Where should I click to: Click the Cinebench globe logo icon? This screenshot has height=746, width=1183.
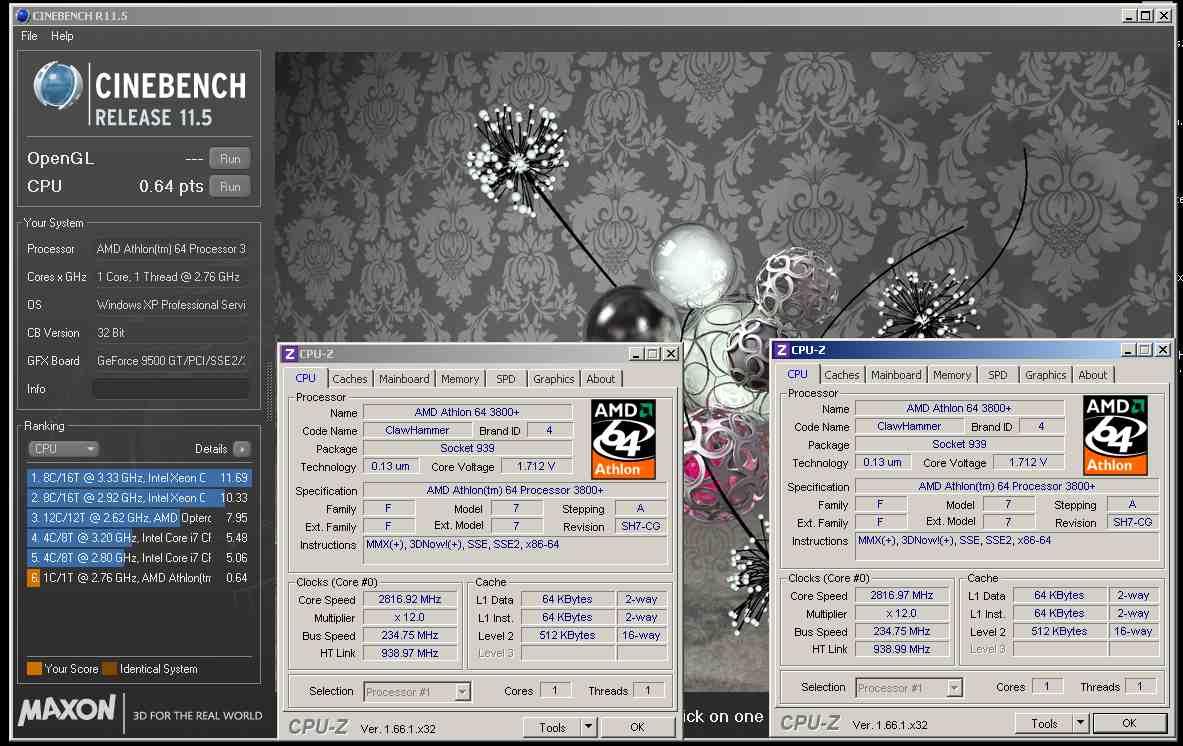pos(57,84)
